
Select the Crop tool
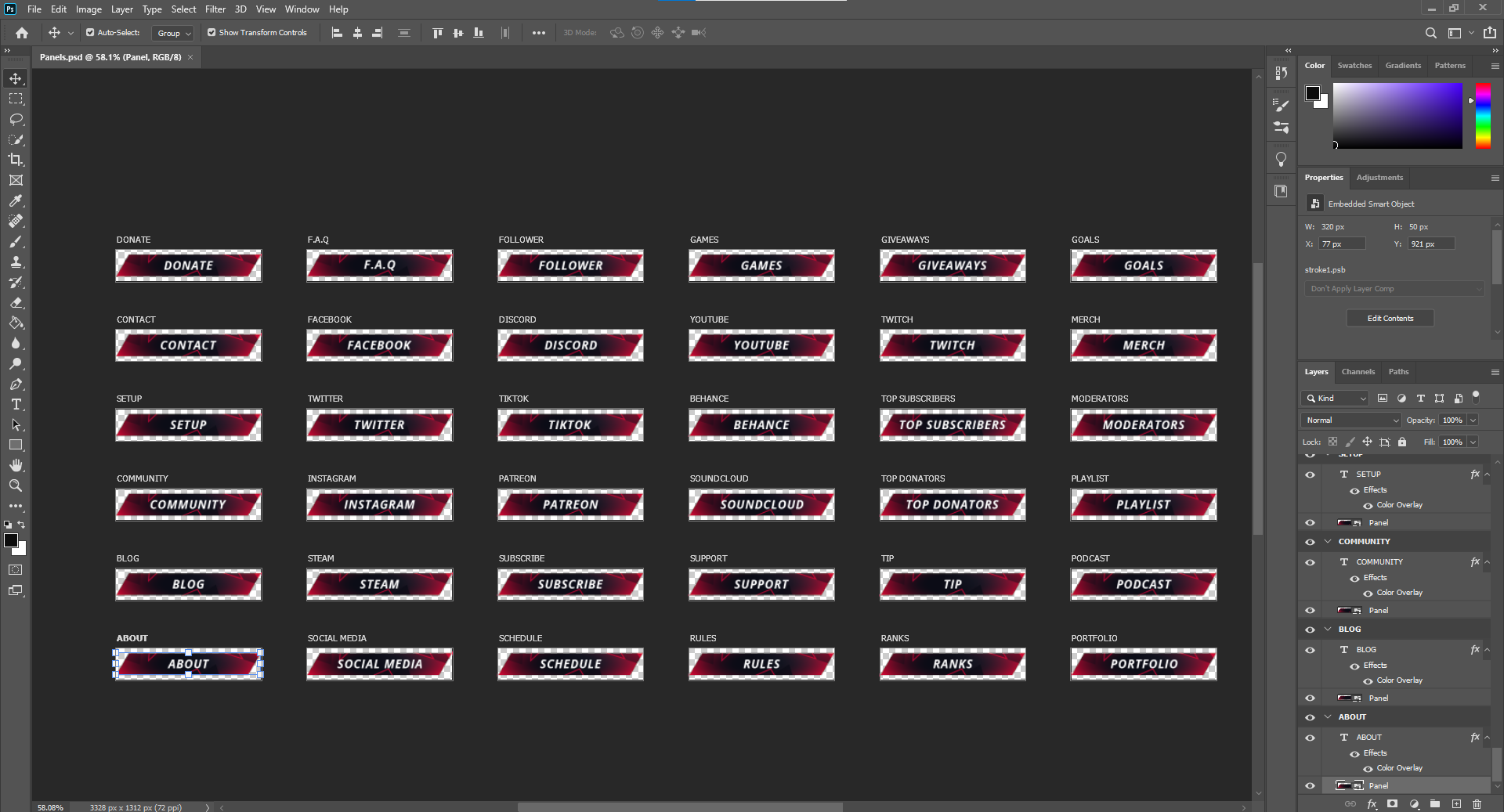(16, 160)
